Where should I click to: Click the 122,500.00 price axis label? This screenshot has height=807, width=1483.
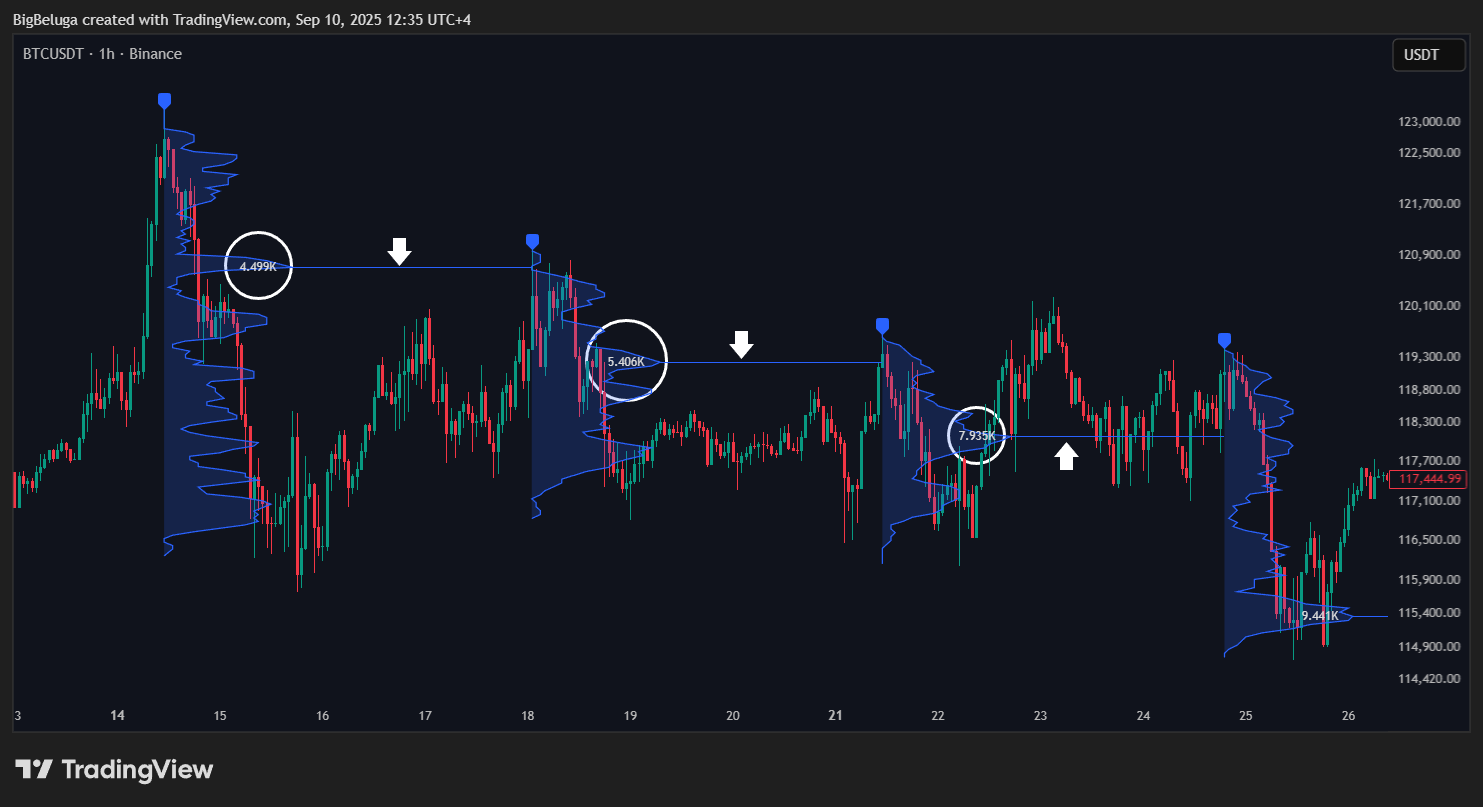coord(1431,153)
